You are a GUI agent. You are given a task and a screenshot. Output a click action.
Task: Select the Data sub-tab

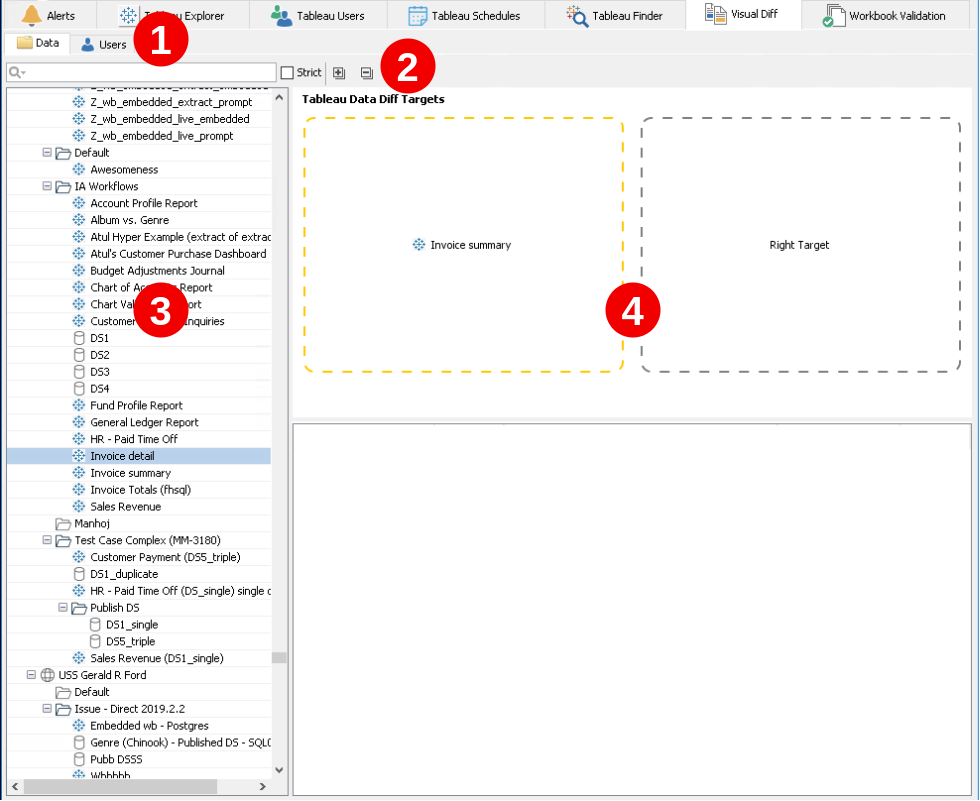[38, 43]
